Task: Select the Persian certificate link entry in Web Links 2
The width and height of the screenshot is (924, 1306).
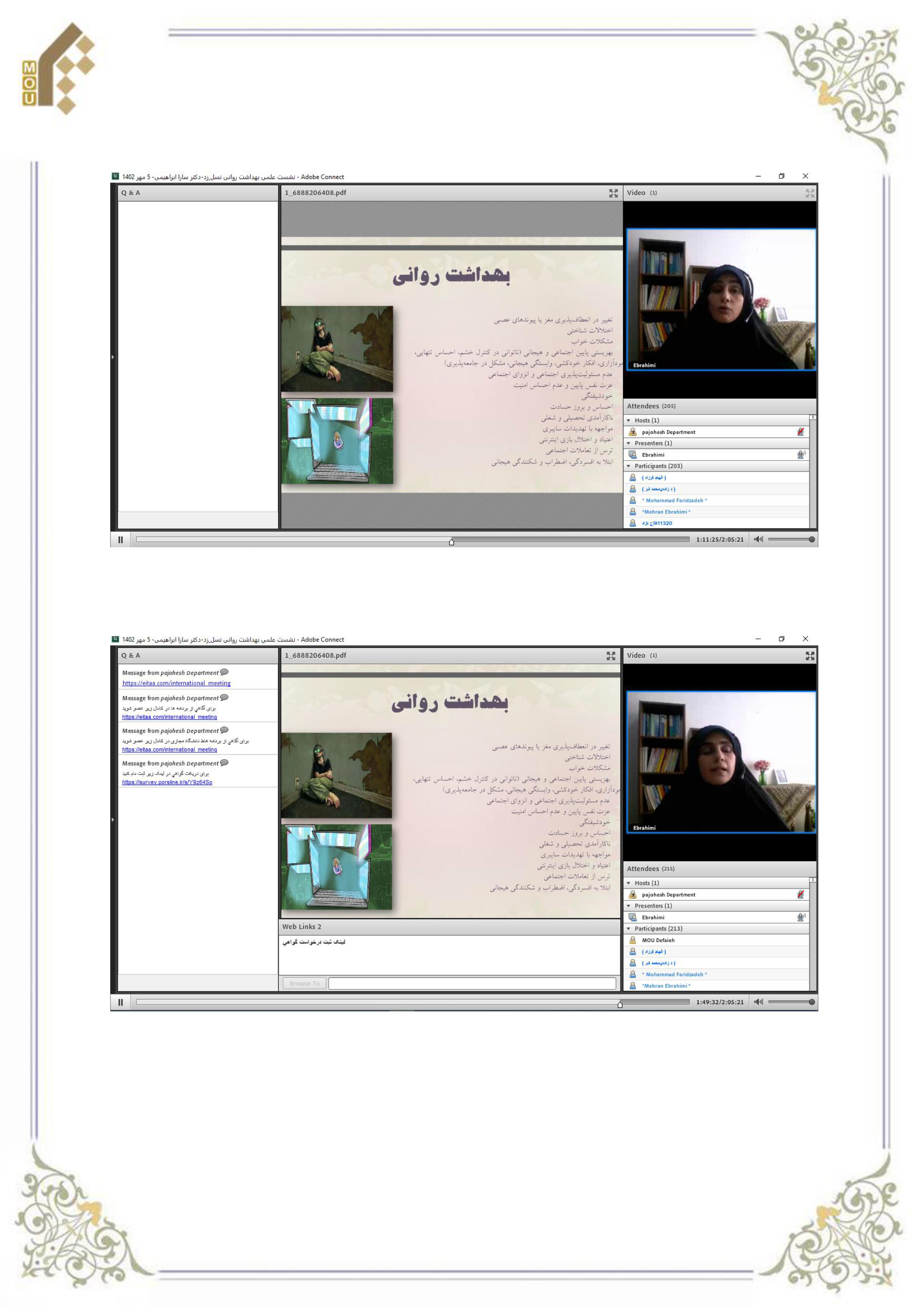Action: click(314, 942)
